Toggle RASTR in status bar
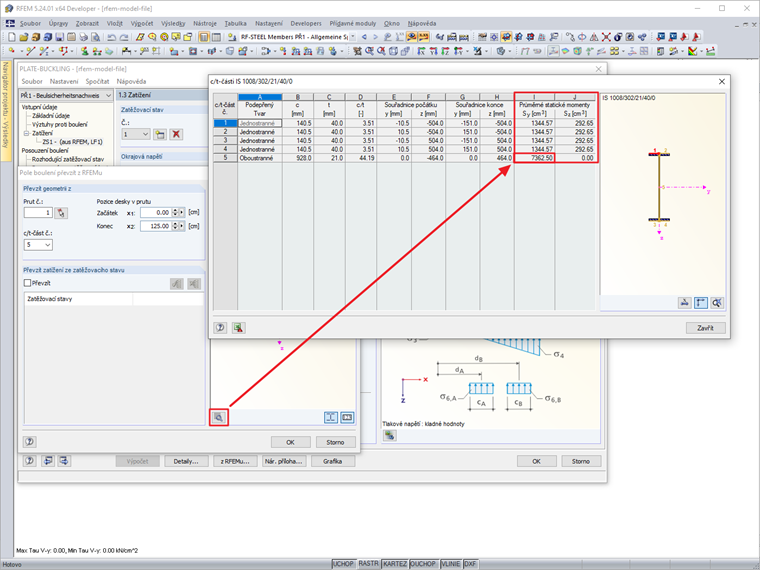Screen dimensions: 760x570 coord(368,564)
